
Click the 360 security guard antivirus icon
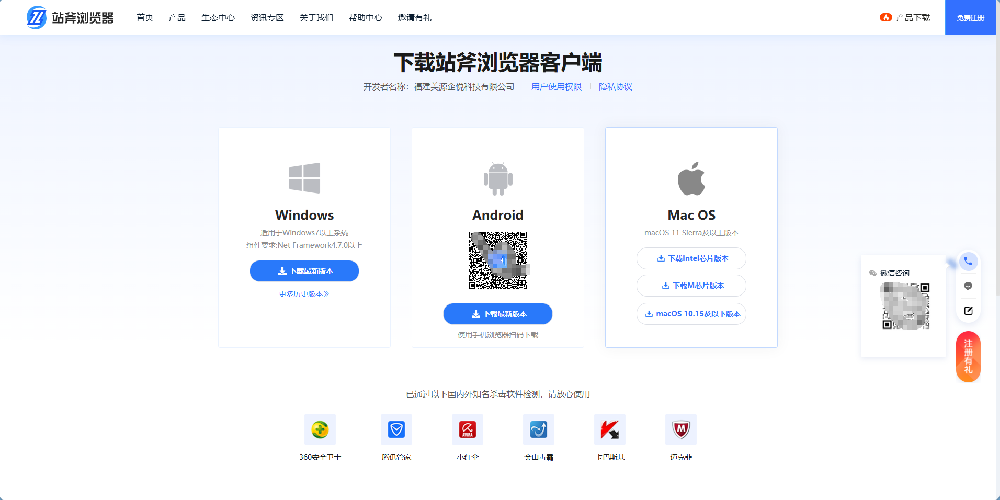tap(320, 430)
